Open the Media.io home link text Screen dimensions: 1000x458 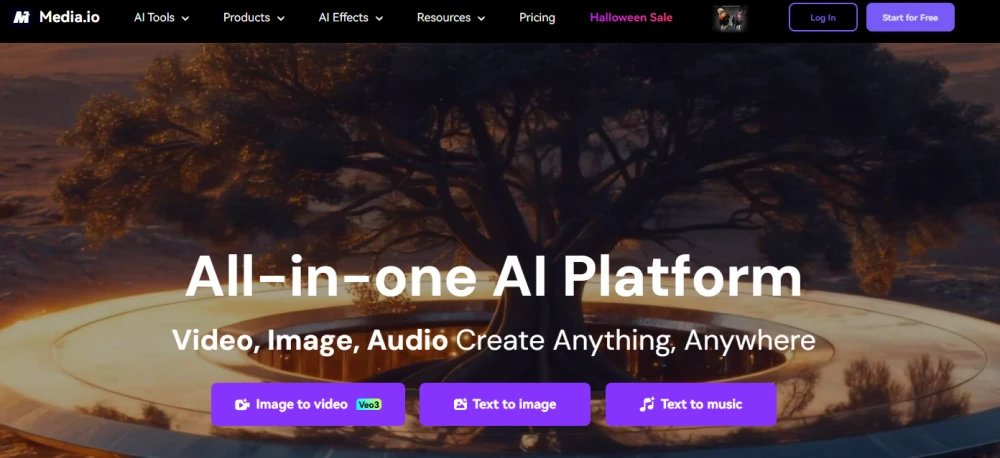(69, 17)
